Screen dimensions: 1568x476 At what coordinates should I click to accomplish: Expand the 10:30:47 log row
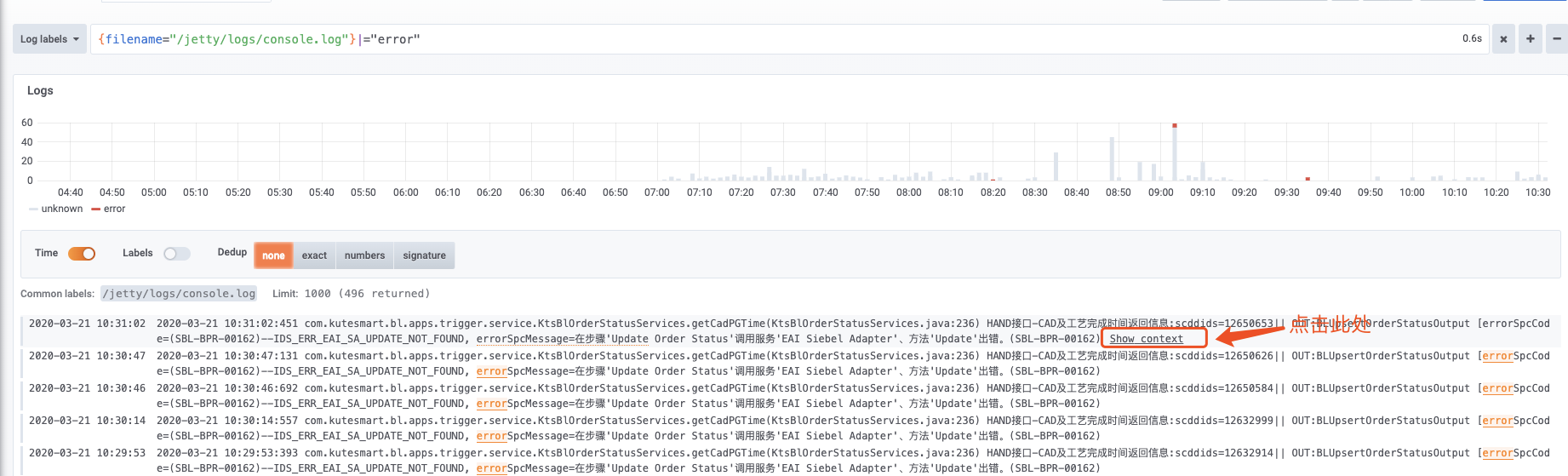tap(87, 356)
